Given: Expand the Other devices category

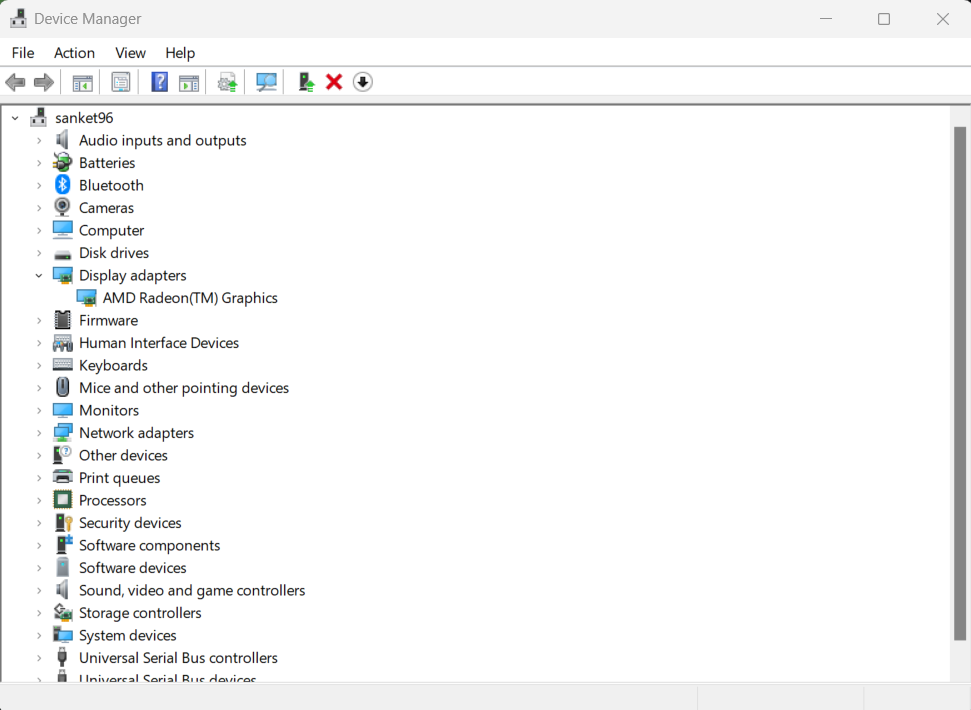Looking at the screenshot, I should [x=38, y=455].
